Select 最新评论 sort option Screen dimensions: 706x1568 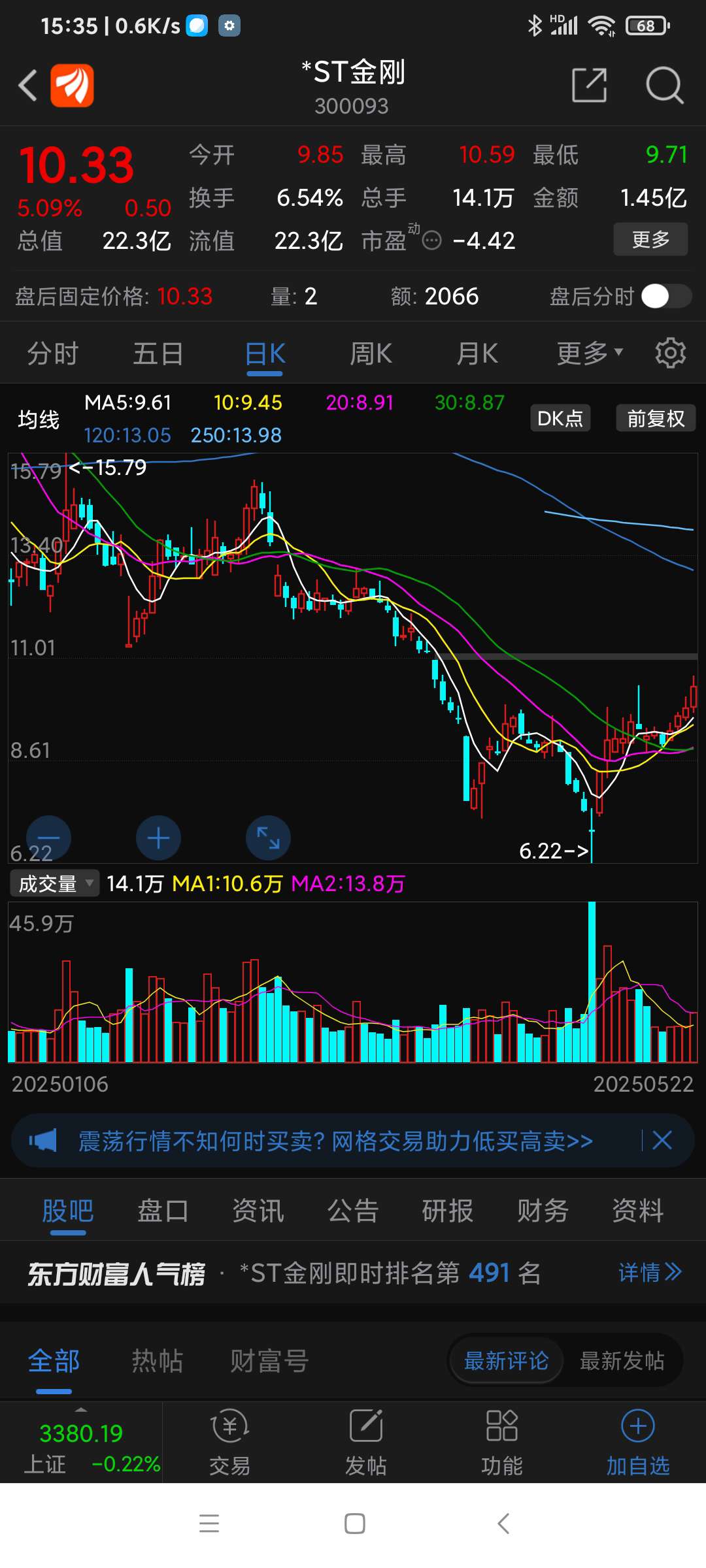[x=507, y=1361]
